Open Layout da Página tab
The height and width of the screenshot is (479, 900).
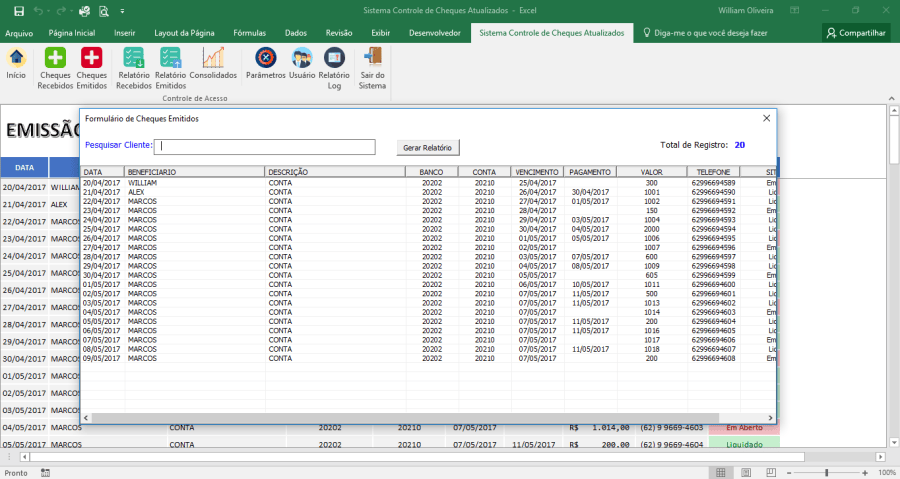click(184, 33)
